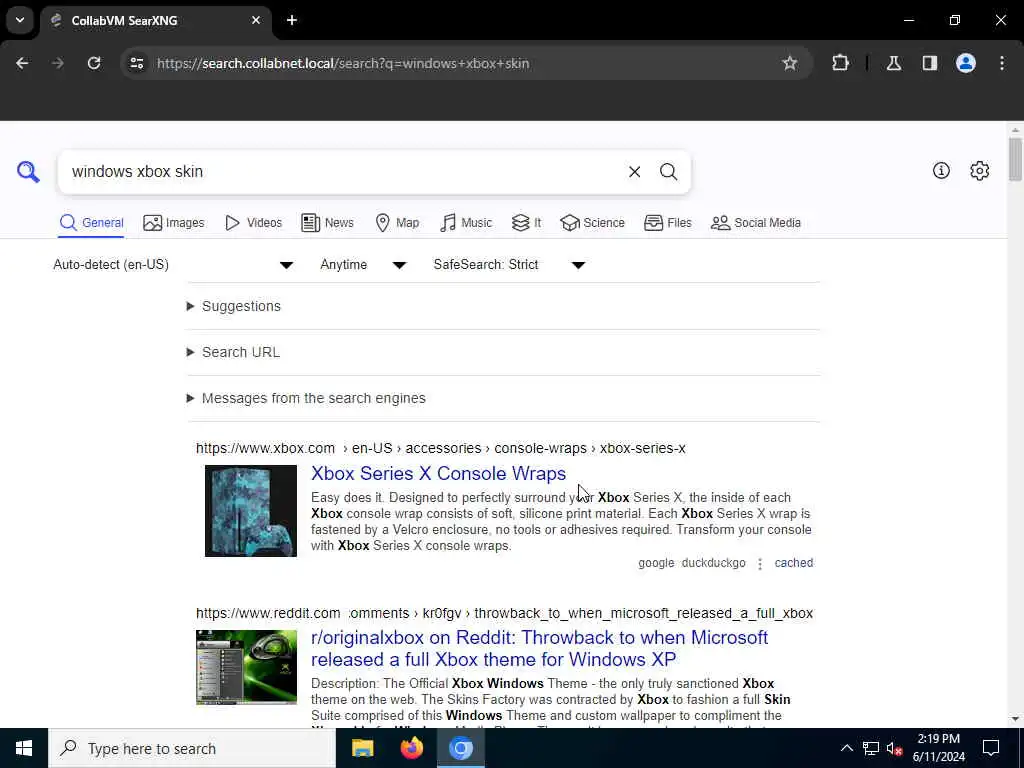Bookmark this page with the star icon
The image size is (1024, 768).
point(790,63)
